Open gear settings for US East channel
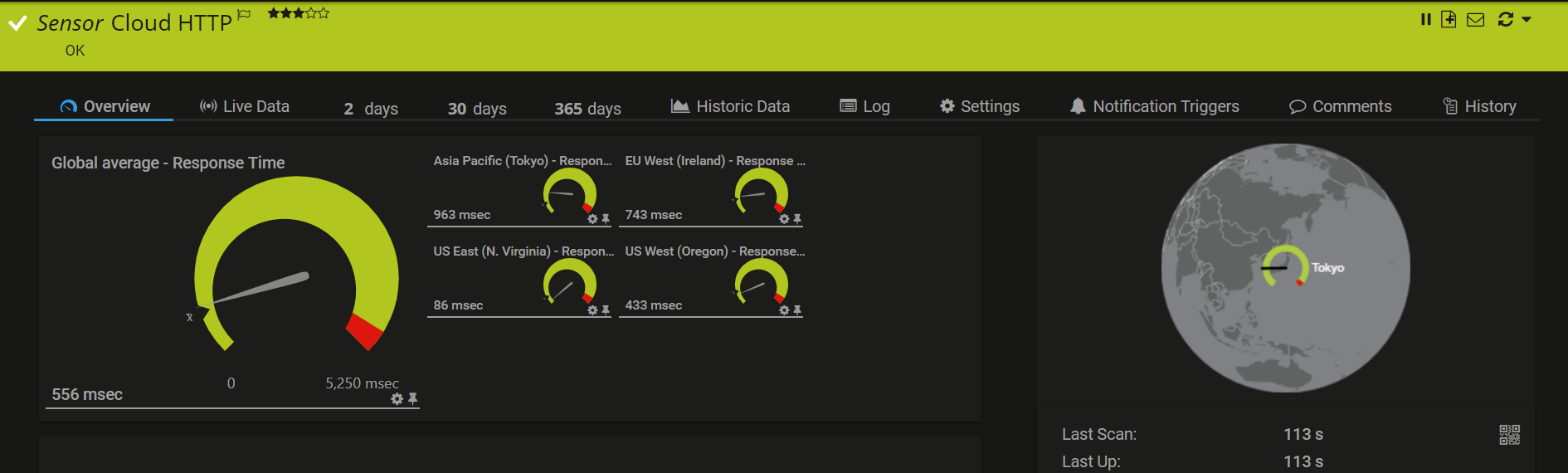Viewport: 1568px width, 473px height. [592, 310]
